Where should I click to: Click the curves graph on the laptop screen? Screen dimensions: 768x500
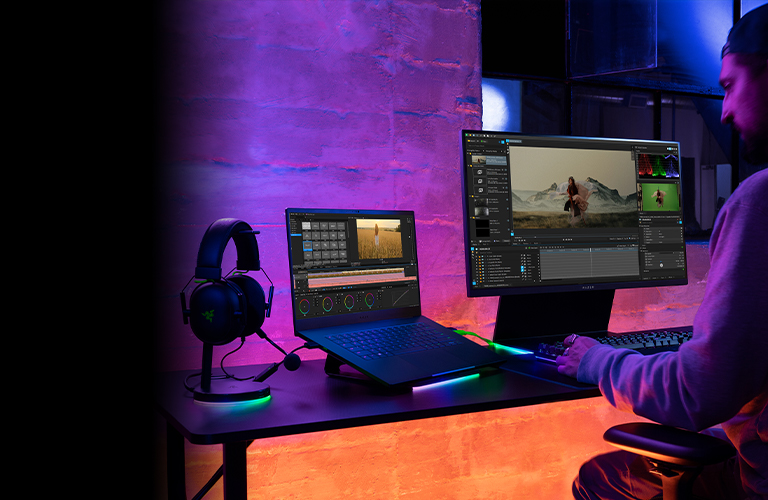click(401, 297)
